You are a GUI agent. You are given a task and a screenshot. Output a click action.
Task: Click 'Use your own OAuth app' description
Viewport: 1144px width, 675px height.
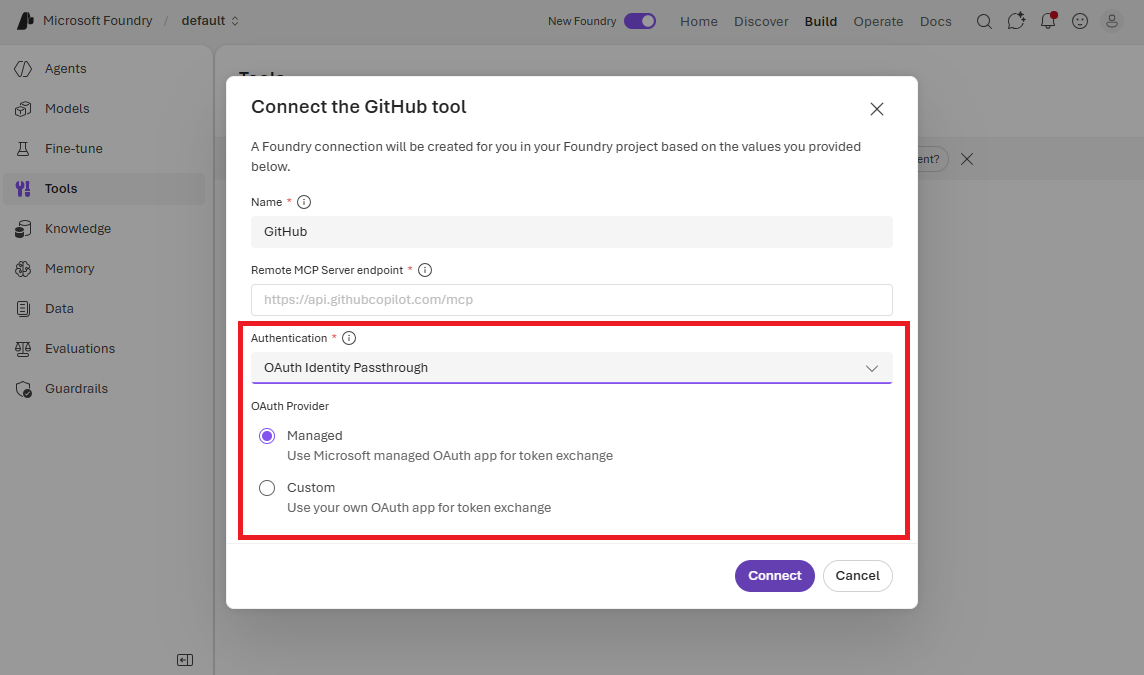click(419, 508)
